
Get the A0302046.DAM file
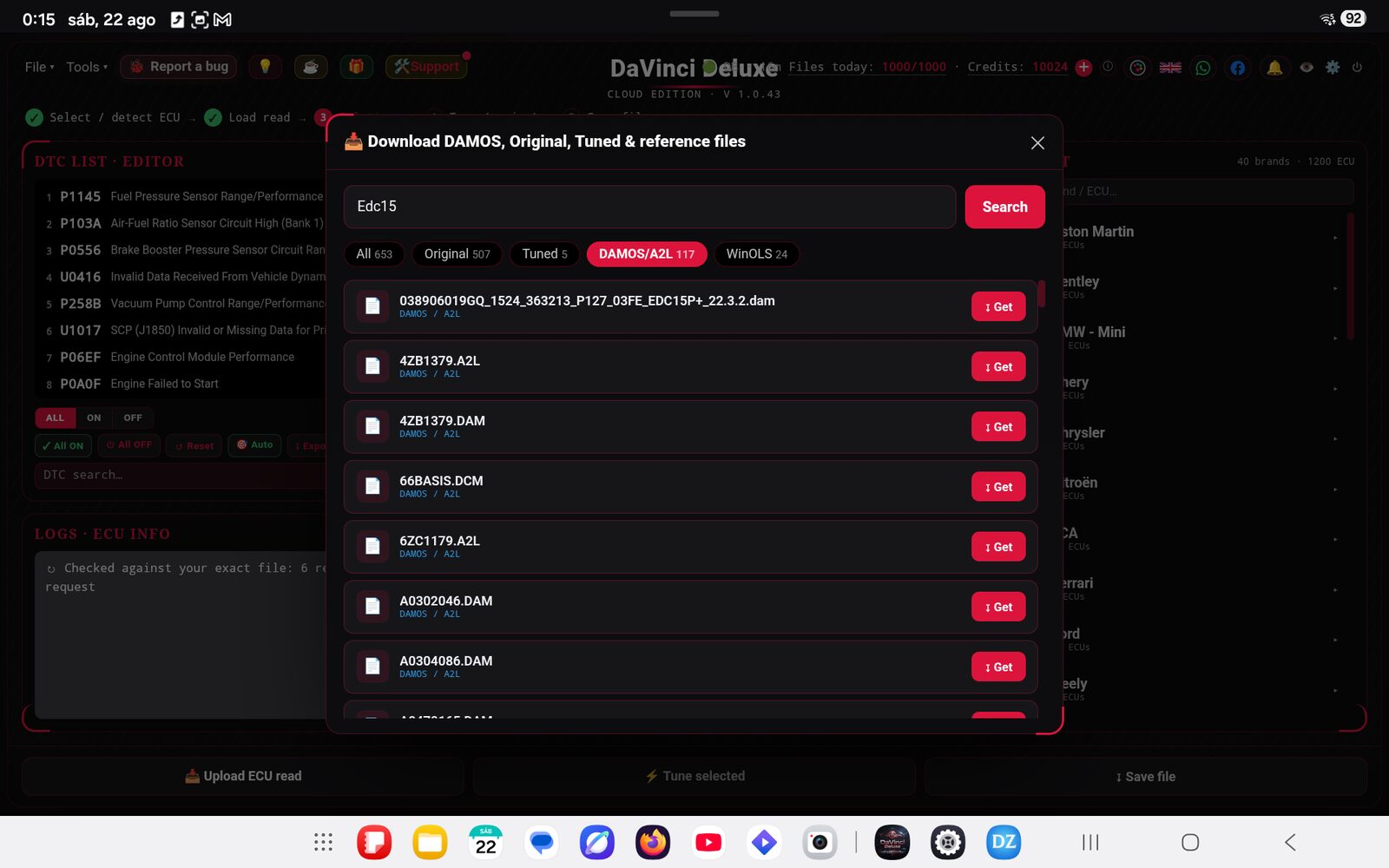coord(998,607)
